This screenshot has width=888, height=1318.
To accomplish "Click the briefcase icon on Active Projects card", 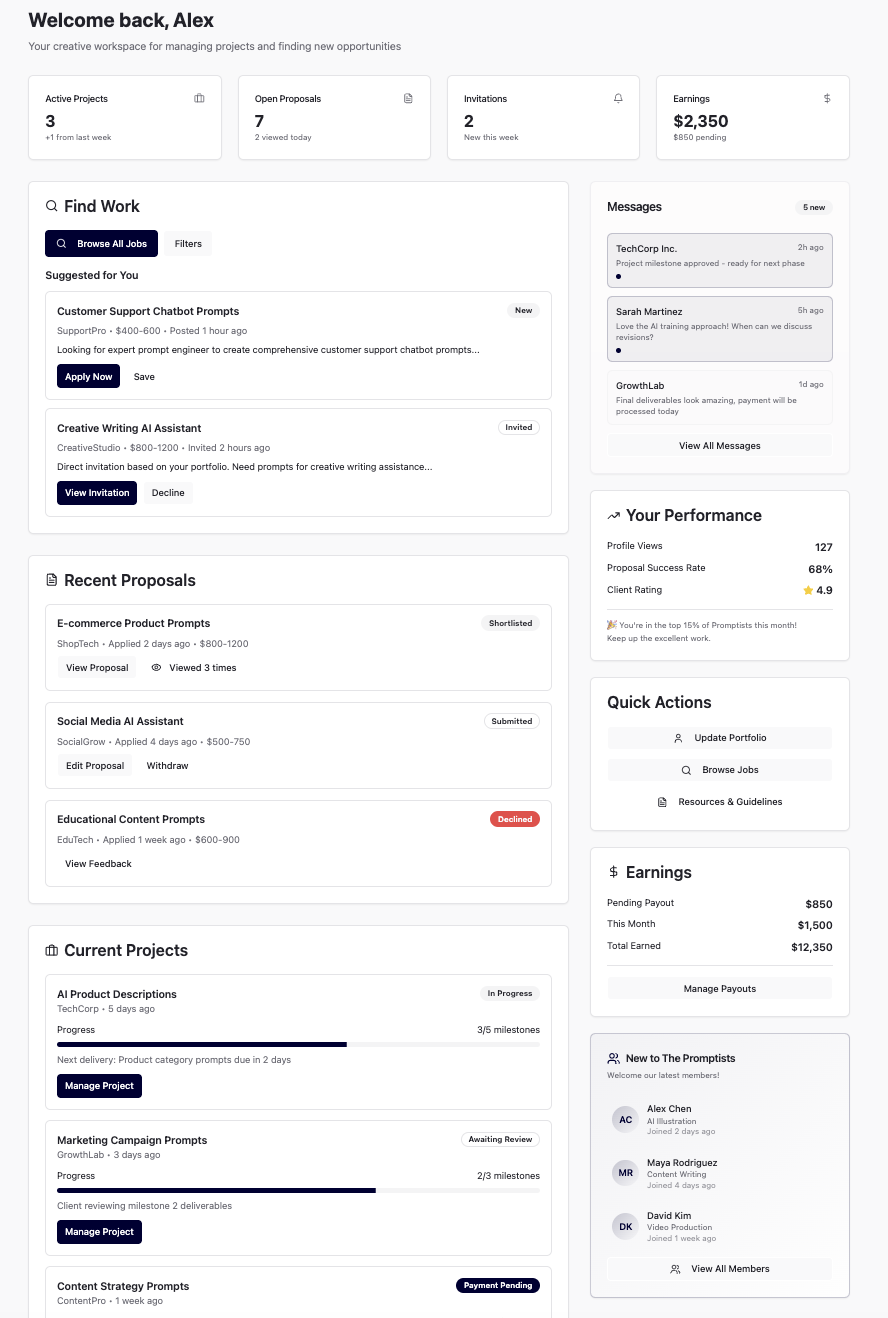I will (x=199, y=98).
